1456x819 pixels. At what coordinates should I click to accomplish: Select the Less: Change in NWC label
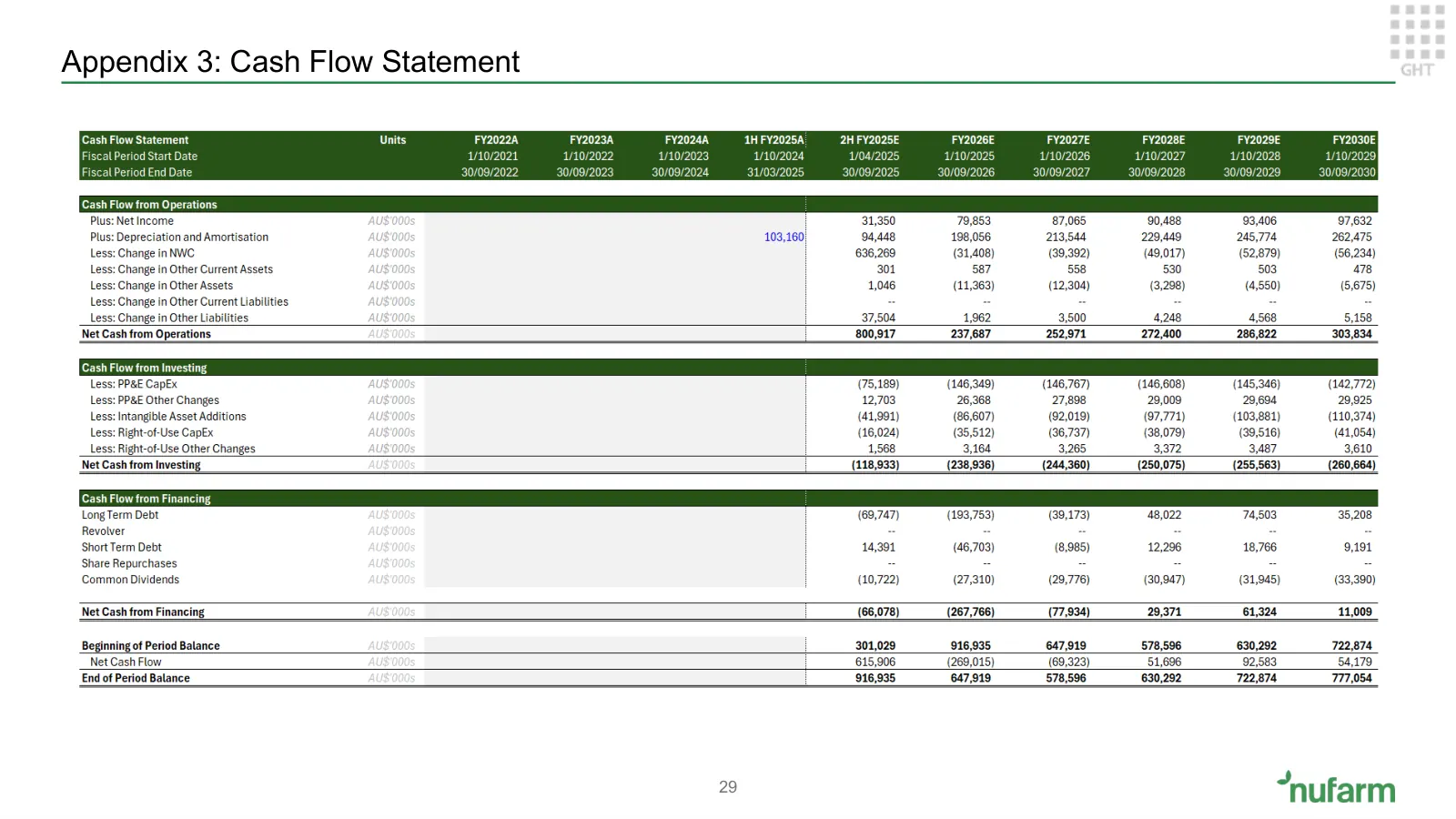click(x=142, y=254)
